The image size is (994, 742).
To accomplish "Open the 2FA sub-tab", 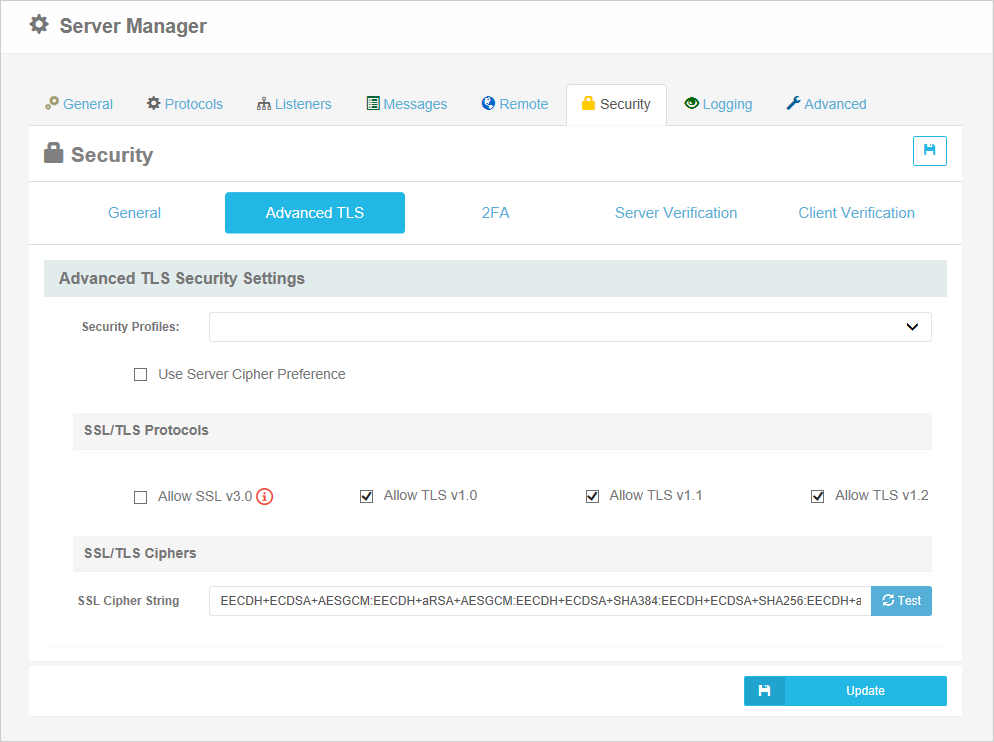I will [x=495, y=212].
